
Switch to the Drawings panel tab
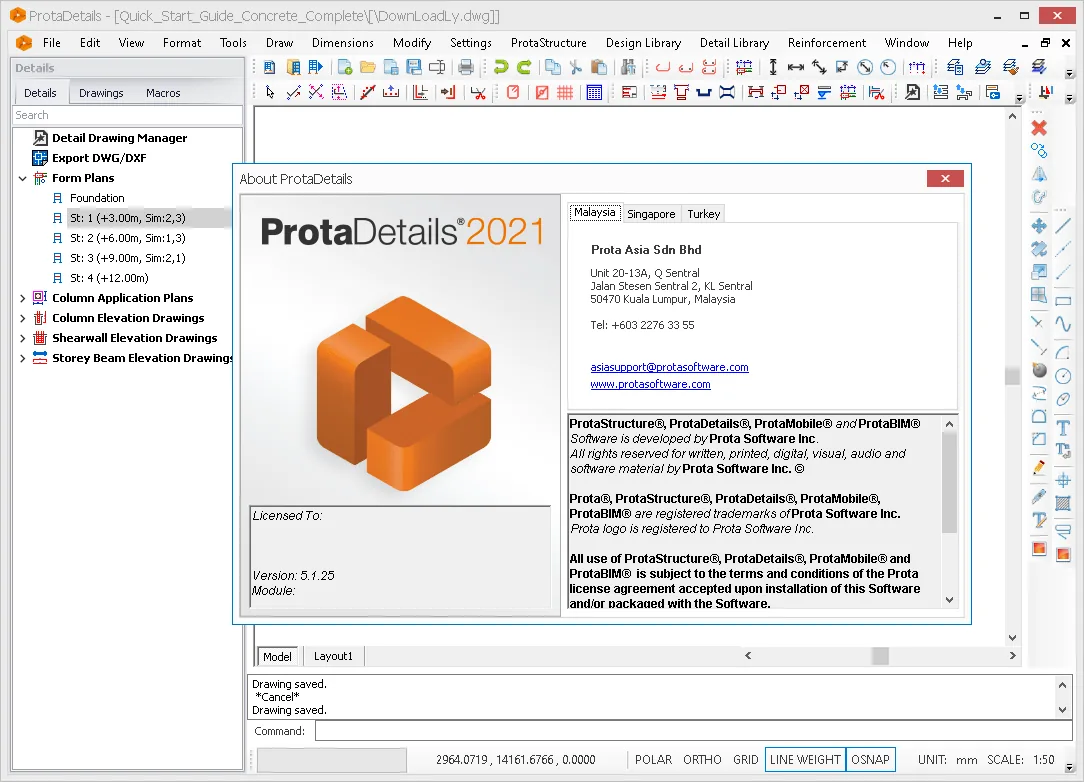tap(101, 93)
